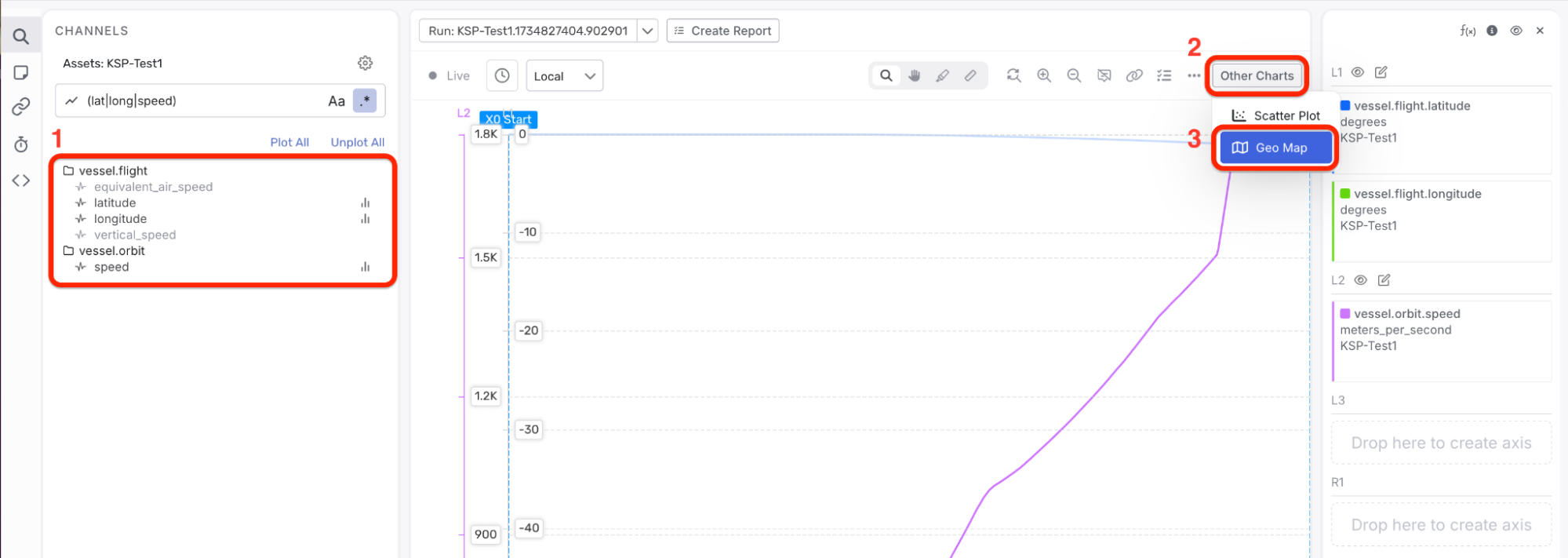Open the clock time range picker
The width and height of the screenshot is (1568, 558).
pos(502,75)
